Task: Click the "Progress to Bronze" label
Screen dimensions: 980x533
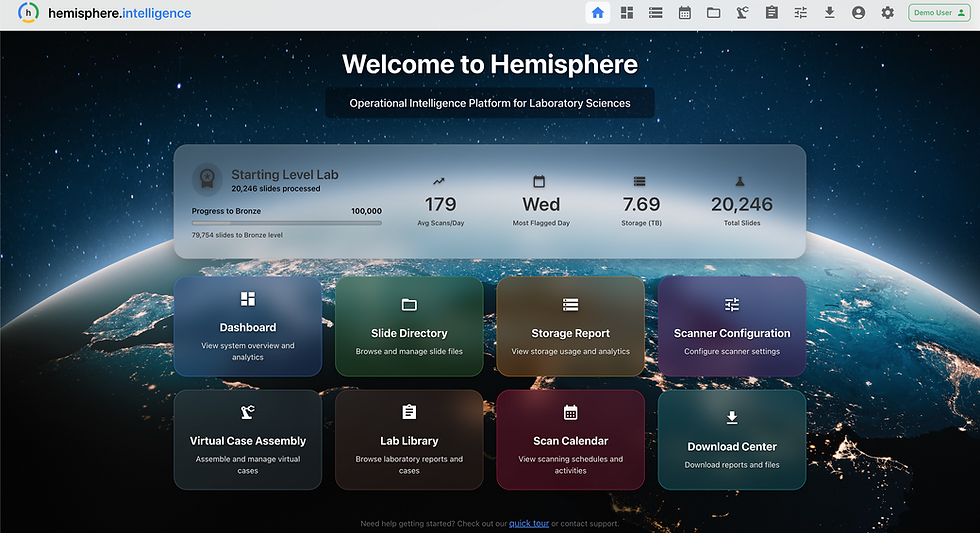Action: [226, 211]
